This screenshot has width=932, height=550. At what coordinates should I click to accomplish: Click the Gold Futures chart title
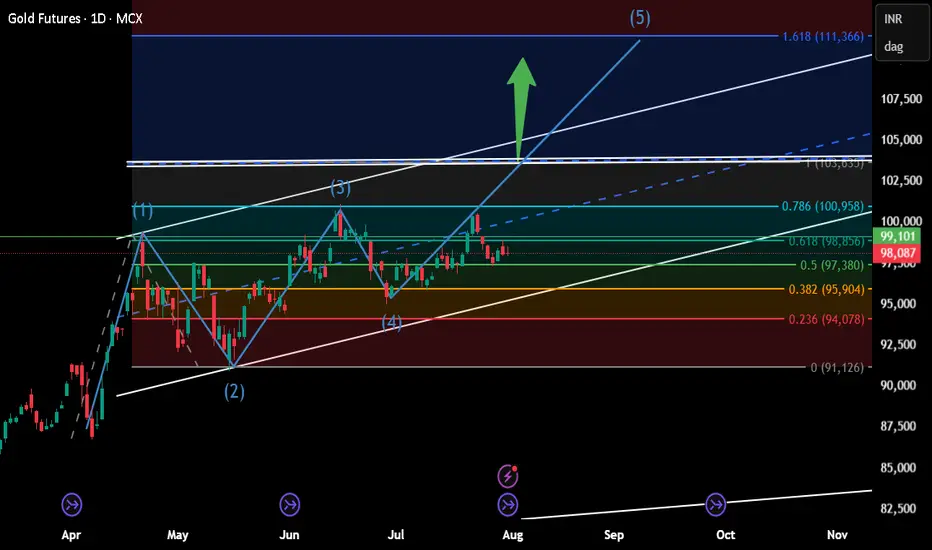click(x=75, y=19)
